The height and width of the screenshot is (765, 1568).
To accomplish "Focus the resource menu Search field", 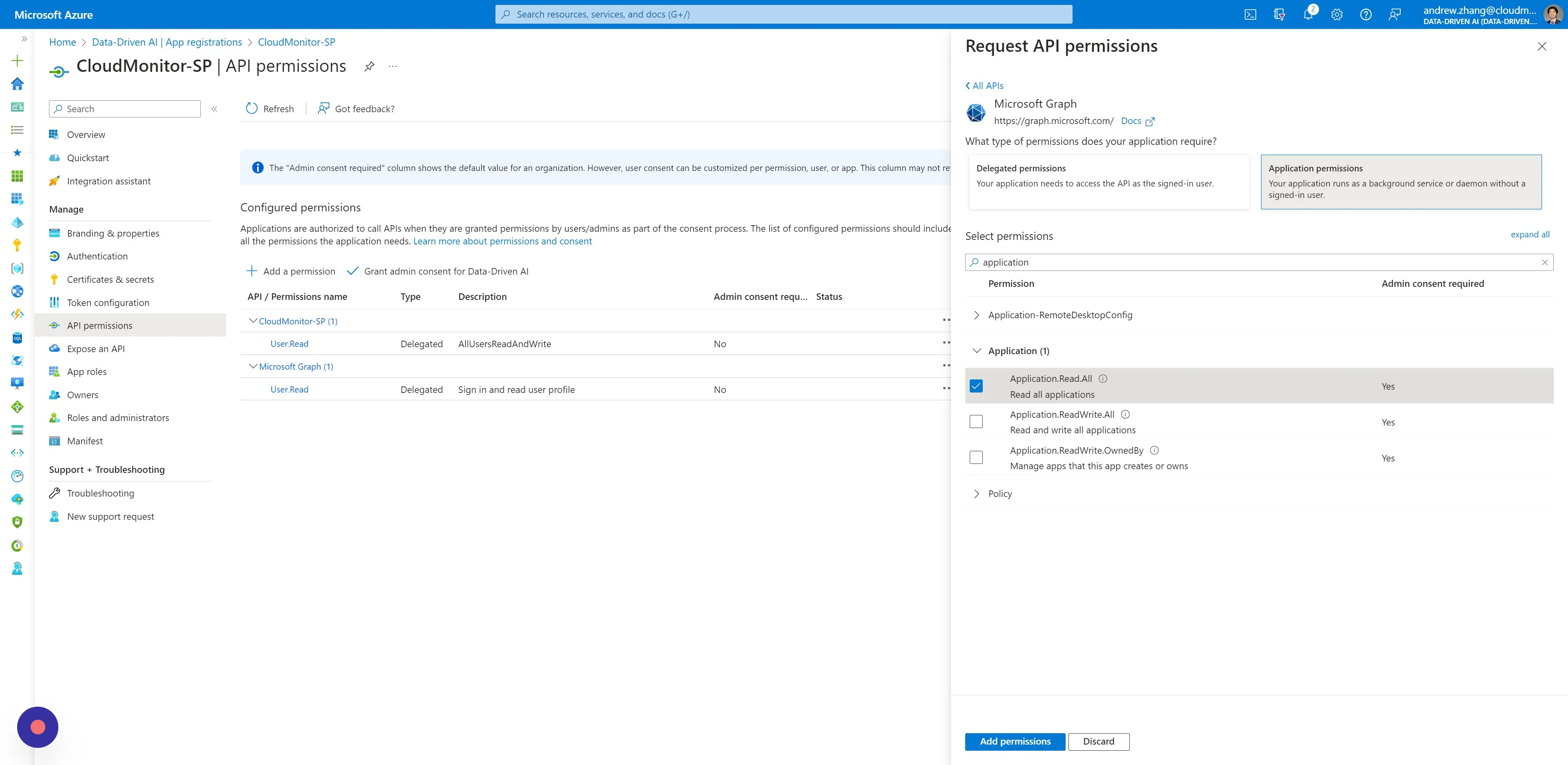I will coord(125,109).
